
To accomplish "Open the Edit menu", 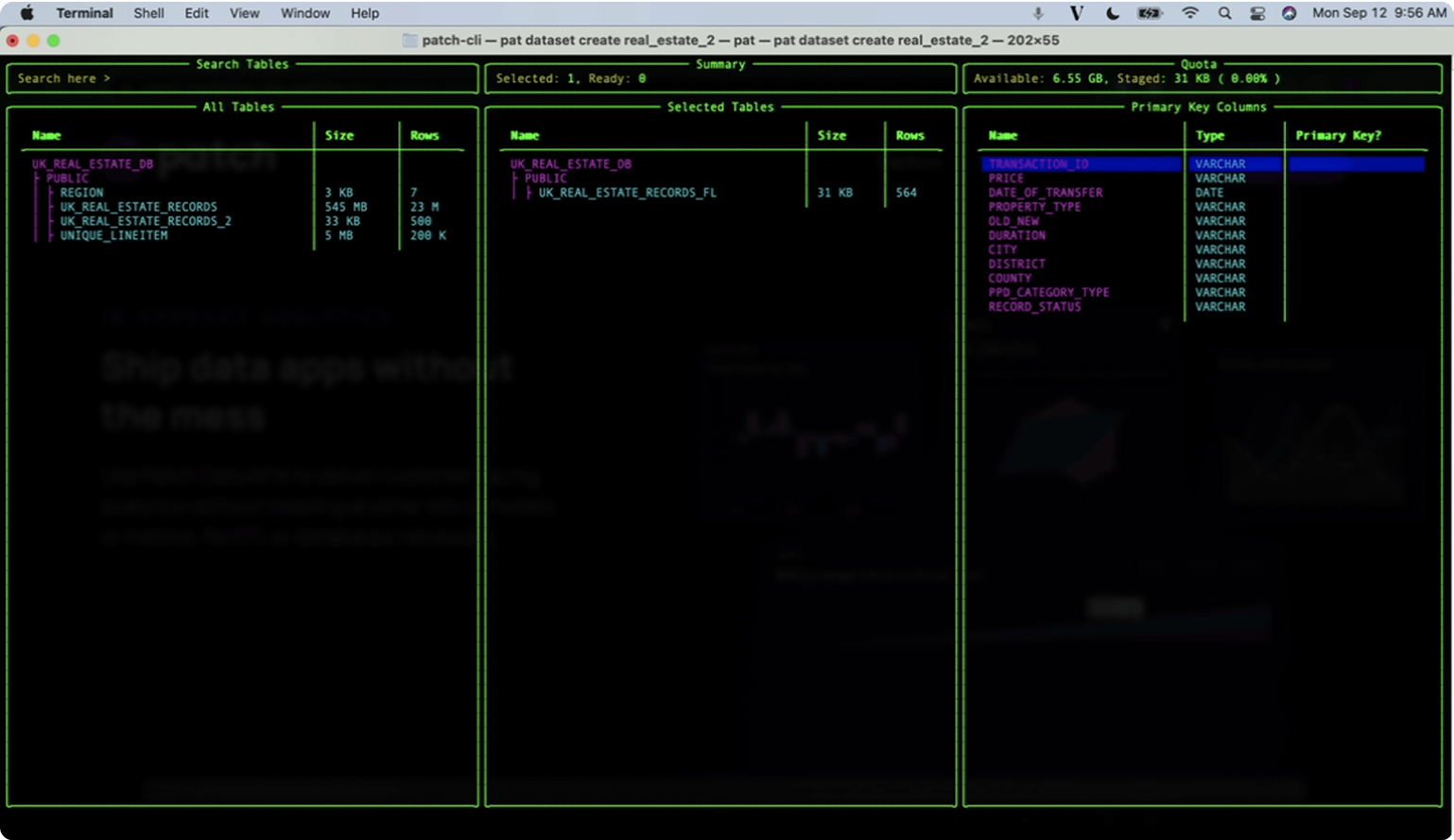I will [197, 13].
